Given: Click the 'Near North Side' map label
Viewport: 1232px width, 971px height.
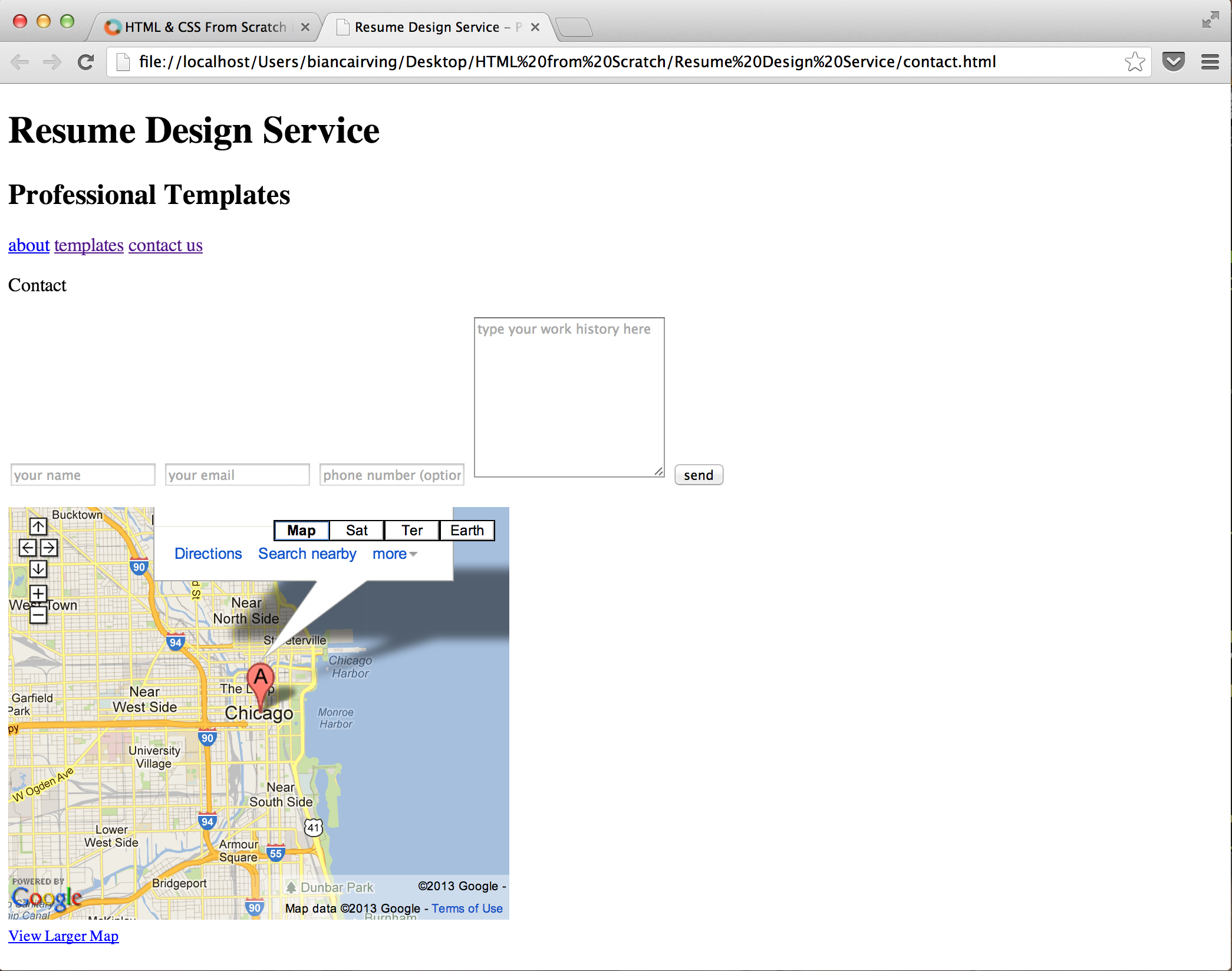Looking at the screenshot, I should 246,611.
